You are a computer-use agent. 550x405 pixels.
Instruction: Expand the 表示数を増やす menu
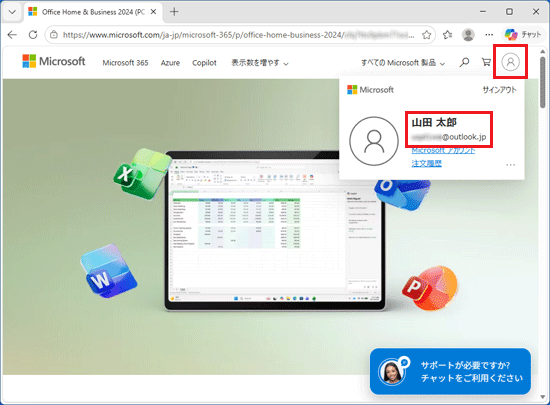click(x=260, y=63)
